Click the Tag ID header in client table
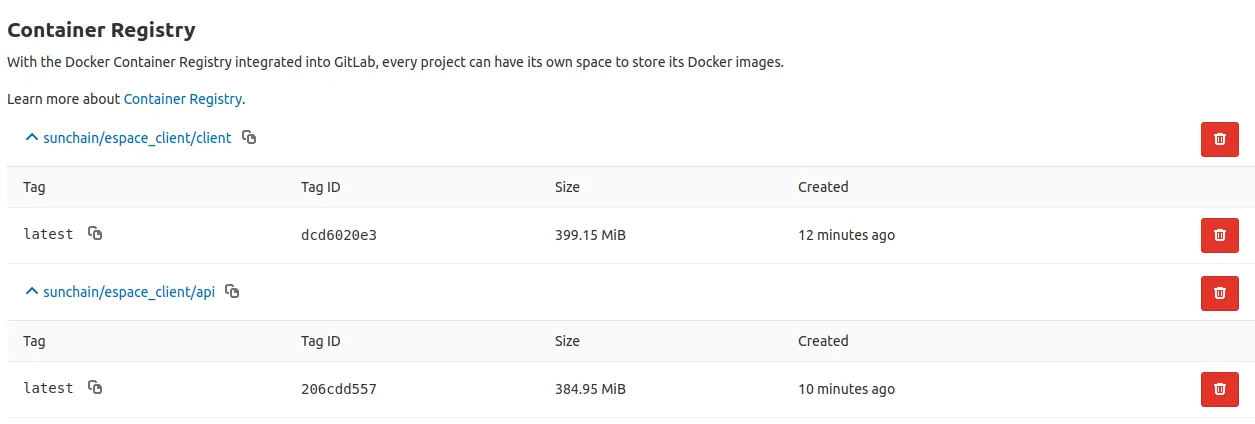This screenshot has width=1255, height=424. coord(320,187)
